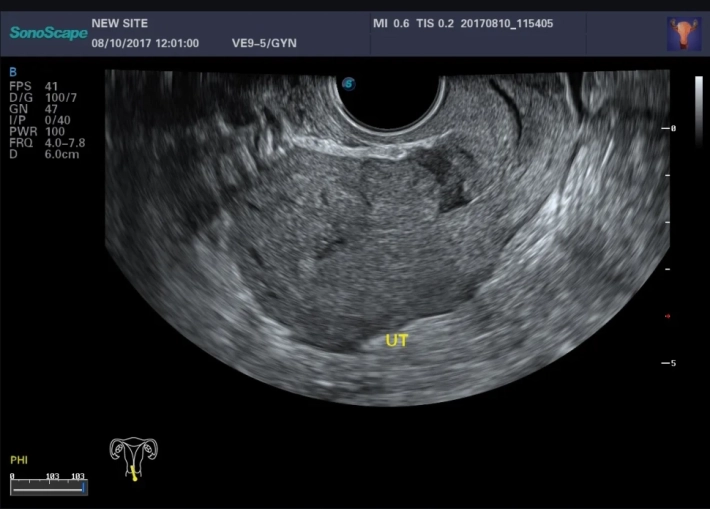Click the grayscale bar on the right
Screen dimensions: 710x509
coord(698,99)
